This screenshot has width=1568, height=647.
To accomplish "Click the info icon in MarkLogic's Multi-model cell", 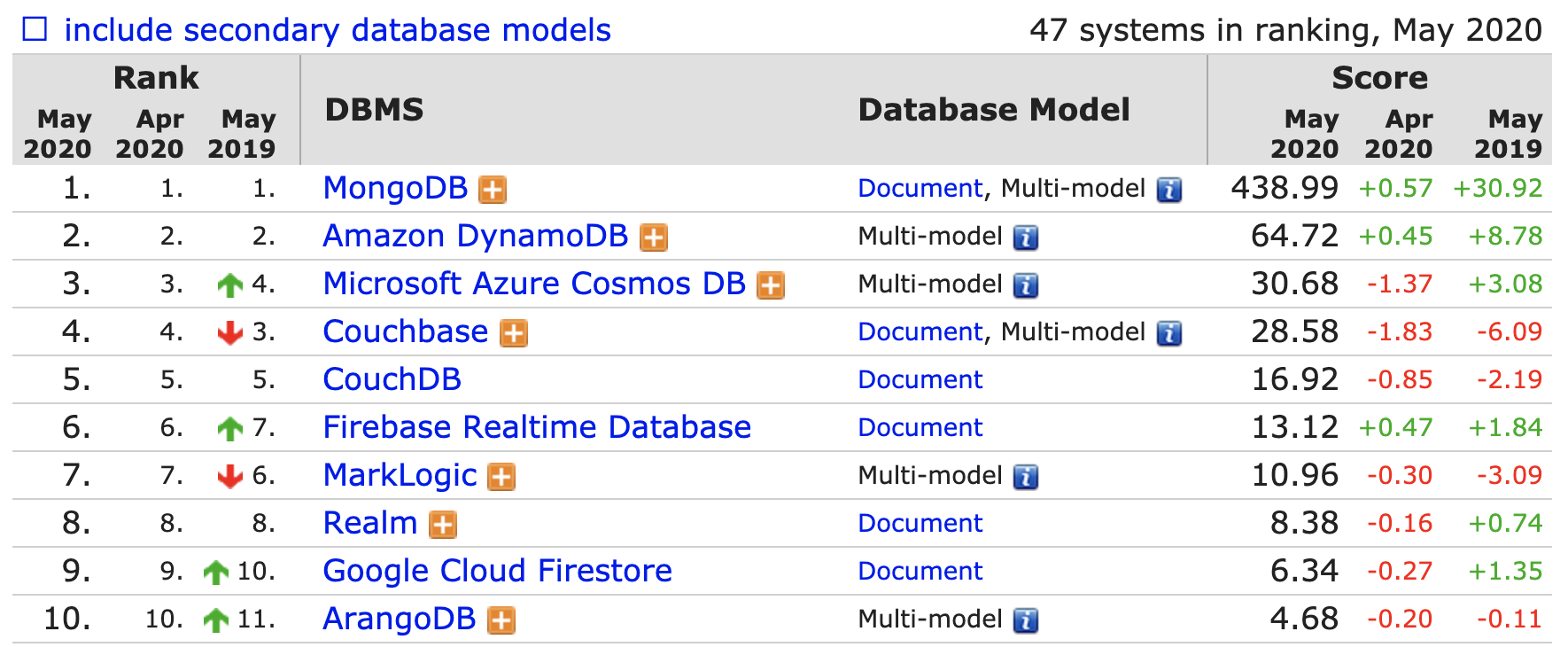I will pos(1026,477).
